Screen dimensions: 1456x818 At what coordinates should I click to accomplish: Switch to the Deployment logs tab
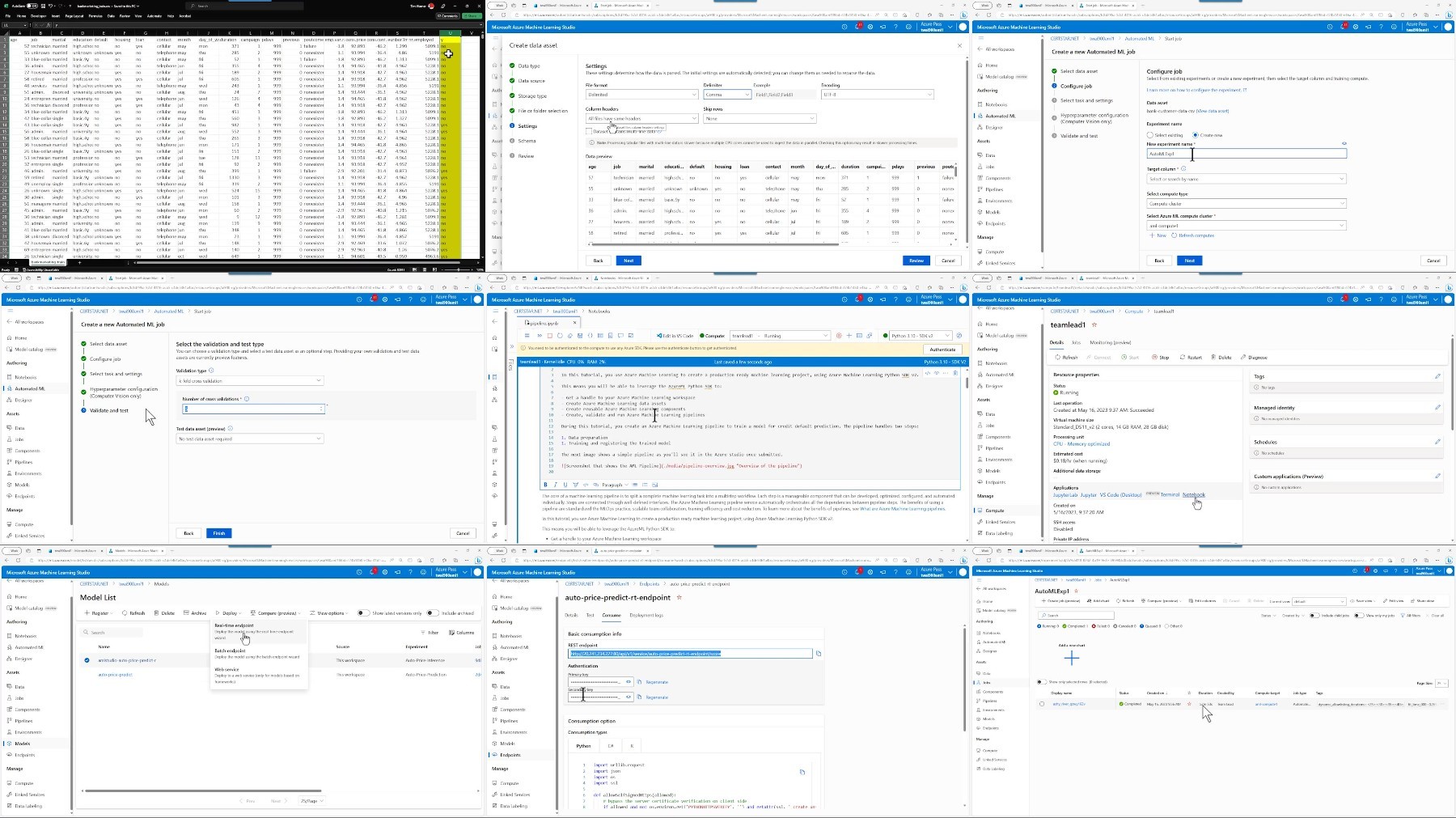tap(646, 616)
